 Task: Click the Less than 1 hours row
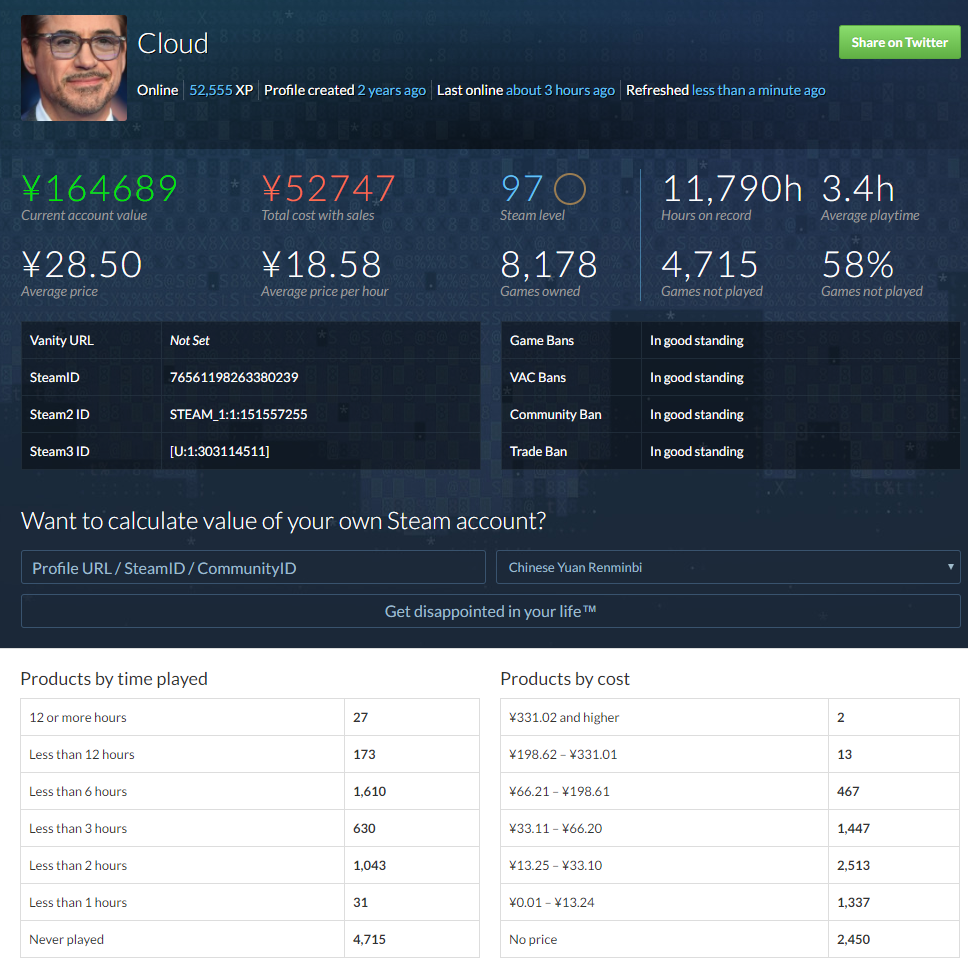point(250,902)
